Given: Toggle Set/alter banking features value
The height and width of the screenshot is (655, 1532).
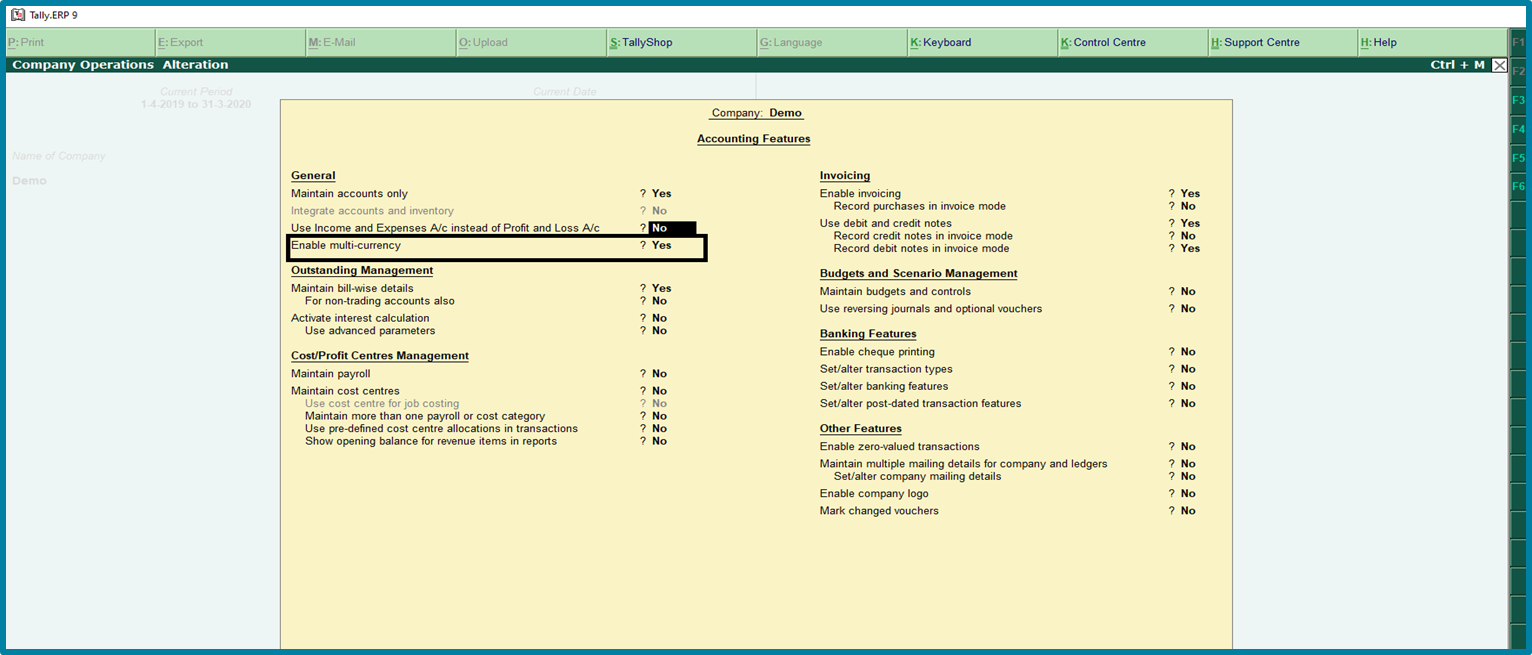Looking at the screenshot, I should (x=1188, y=386).
